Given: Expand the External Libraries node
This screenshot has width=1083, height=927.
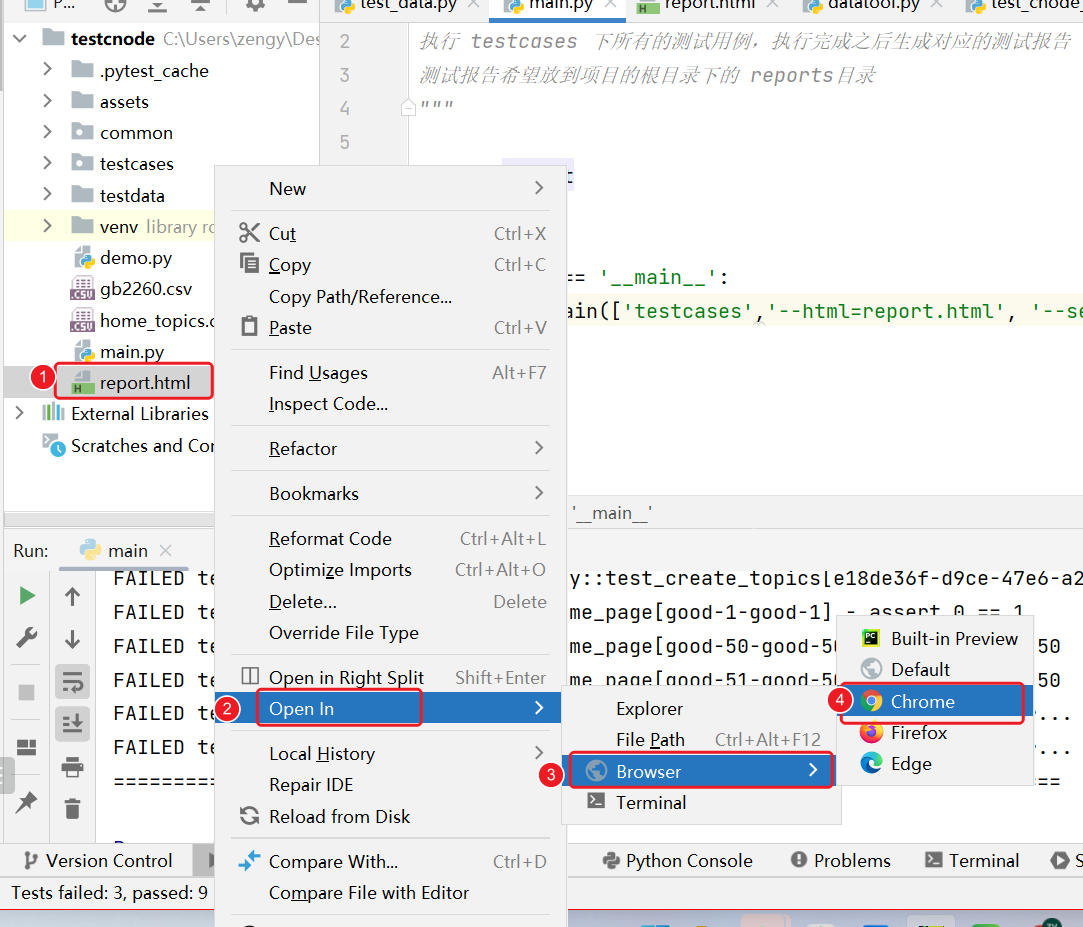Looking at the screenshot, I should point(19,413).
